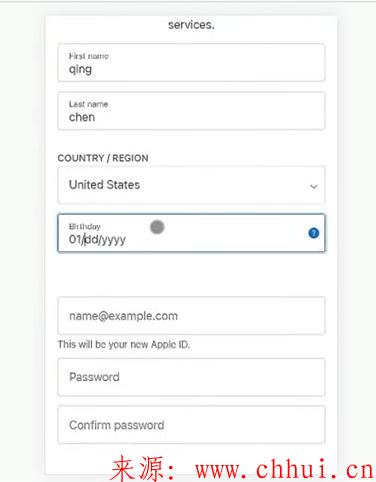Click the 'This will be your new Apple ID' note
376x482 pixels.
[x=124, y=344]
